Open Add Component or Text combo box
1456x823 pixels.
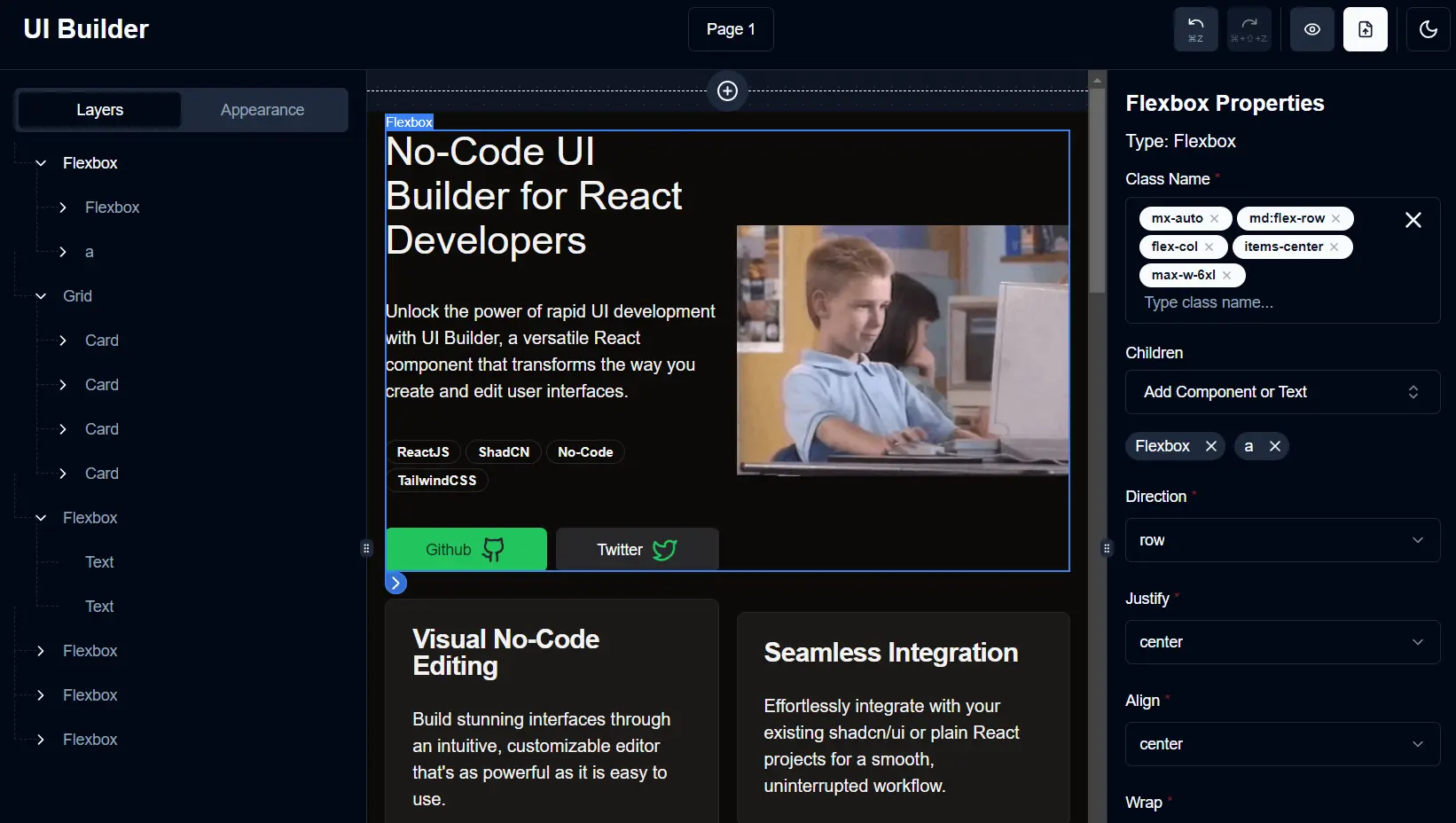click(x=1282, y=392)
